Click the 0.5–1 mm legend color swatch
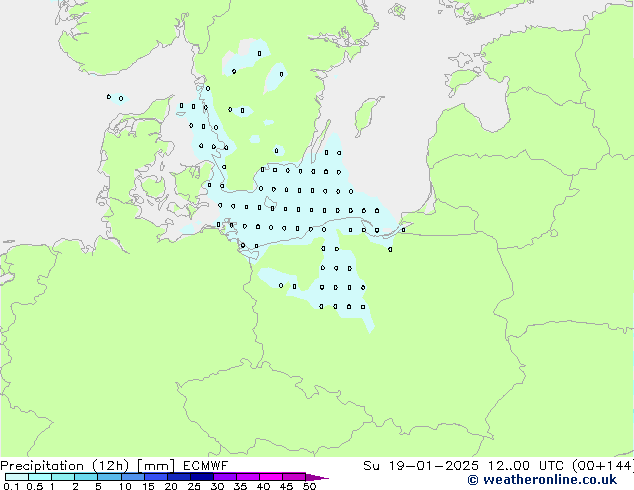 click(x=40, y=477)
